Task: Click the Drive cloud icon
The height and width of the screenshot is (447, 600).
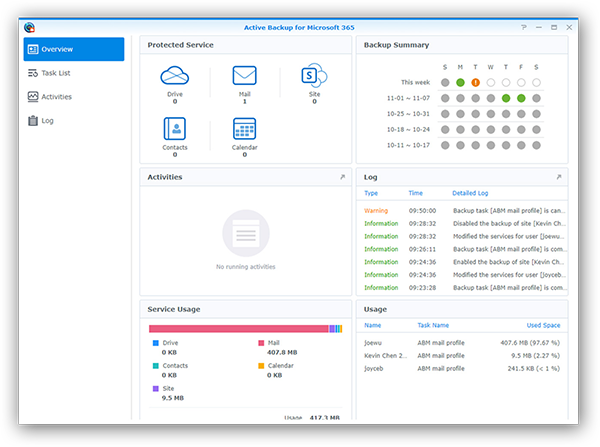Action: coord(175,76)
